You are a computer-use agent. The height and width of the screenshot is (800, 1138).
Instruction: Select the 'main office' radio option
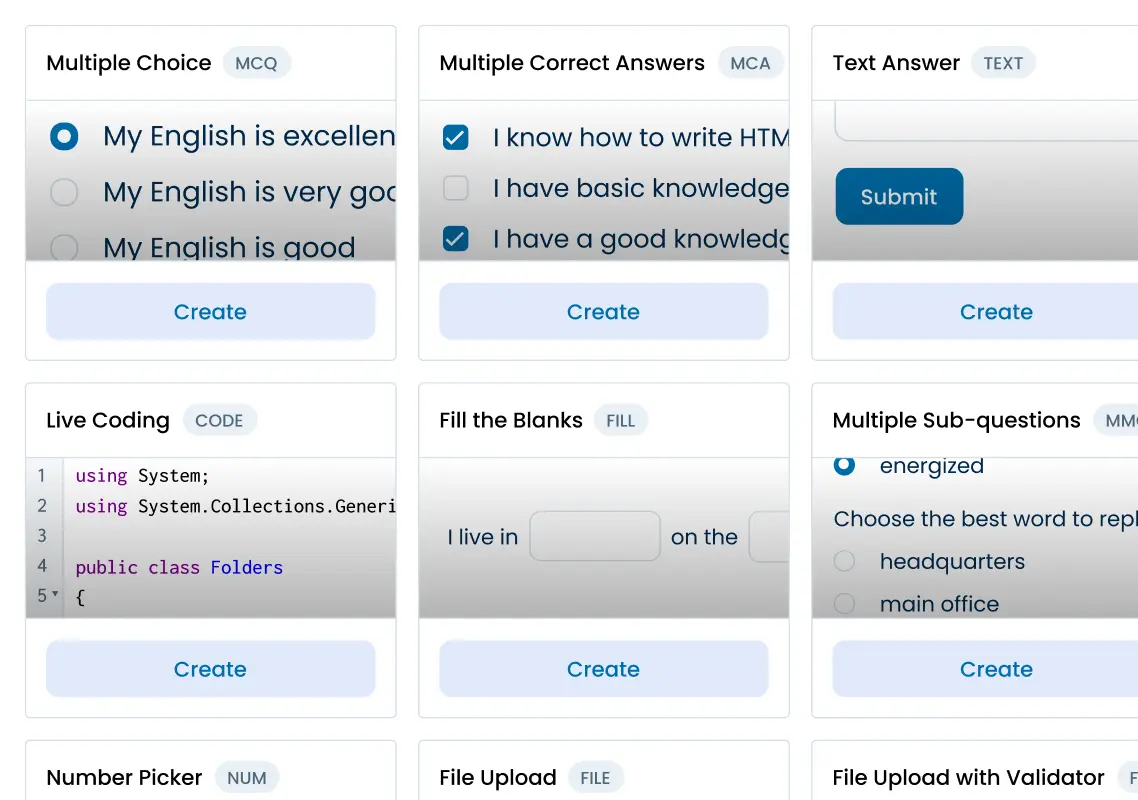pos(844,604)
